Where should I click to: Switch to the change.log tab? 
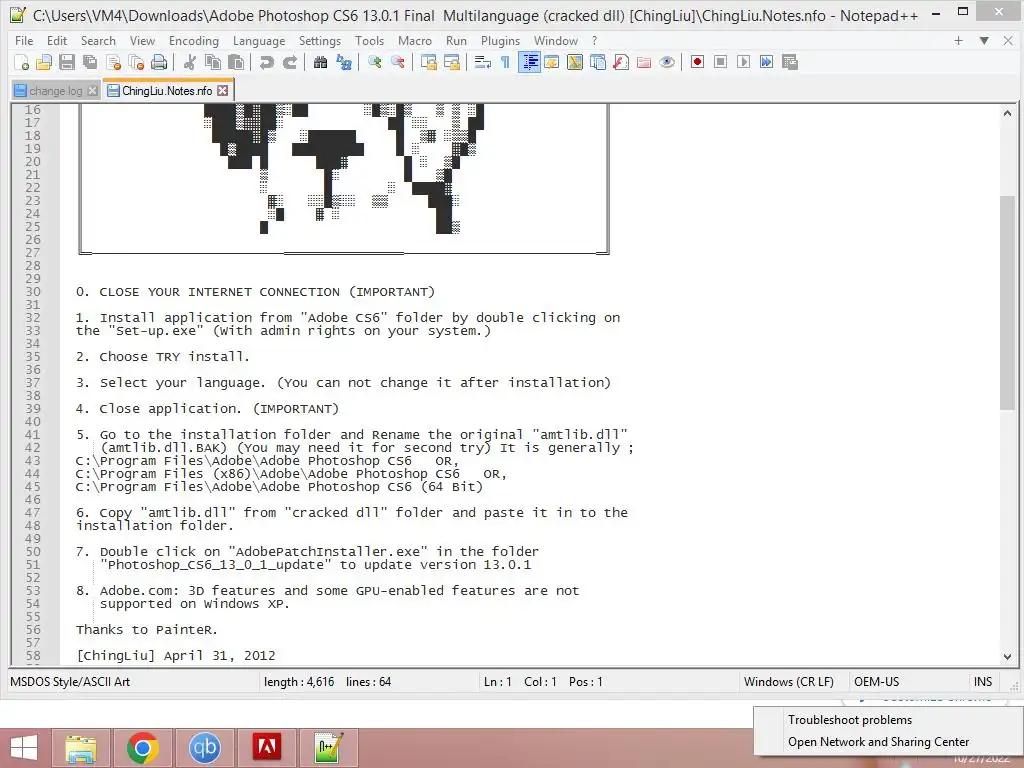pos(56,91)
